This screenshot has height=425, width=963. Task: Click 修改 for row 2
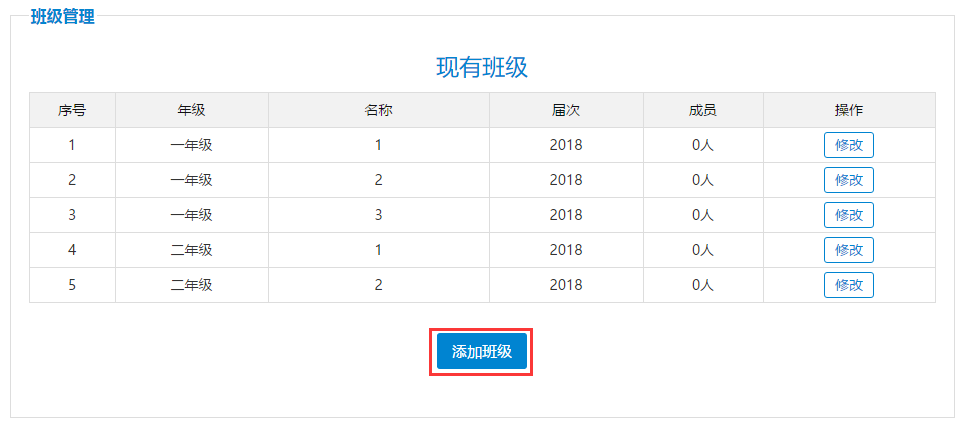pos(849,180)
